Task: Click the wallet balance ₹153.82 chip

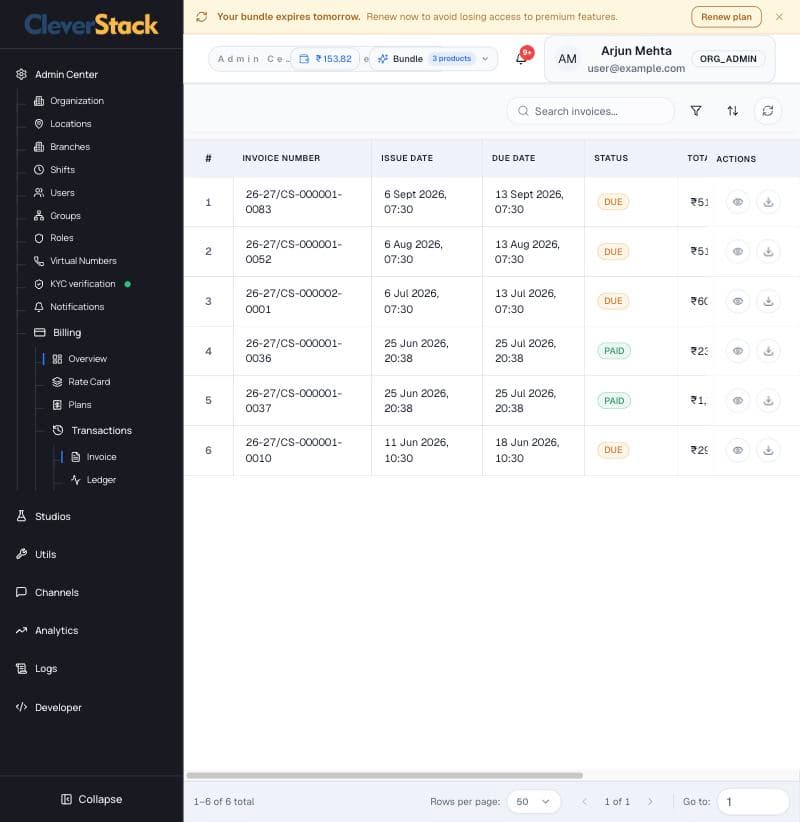Action: [326, 59]
